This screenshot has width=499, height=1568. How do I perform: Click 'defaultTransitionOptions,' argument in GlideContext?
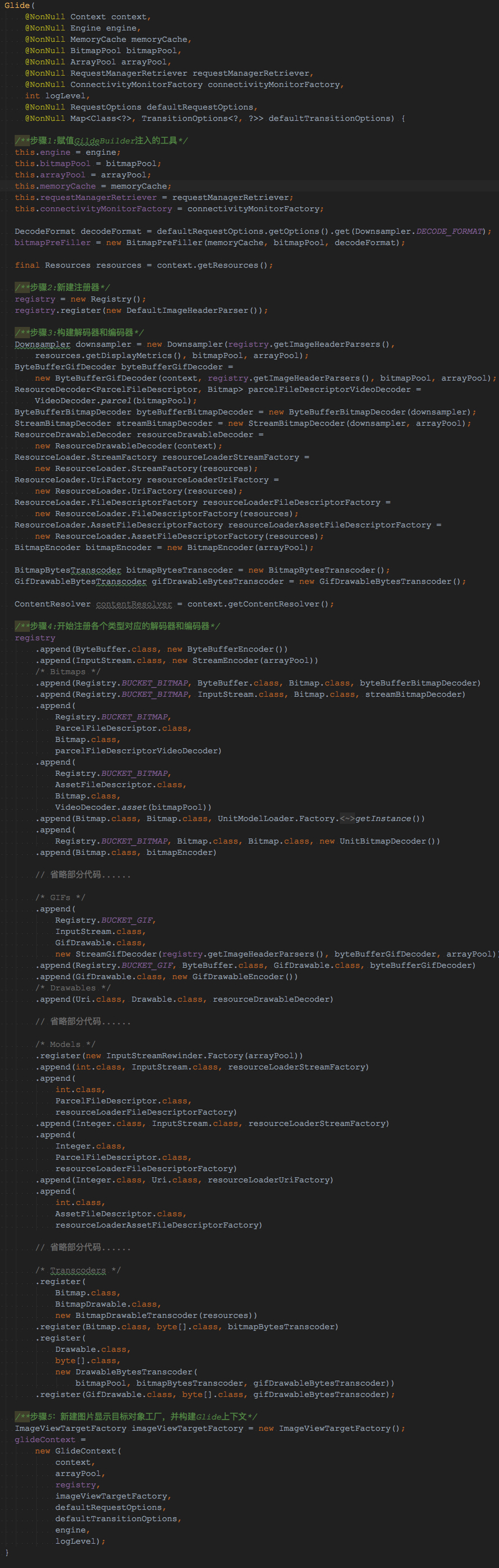(x=118, y=1519)
